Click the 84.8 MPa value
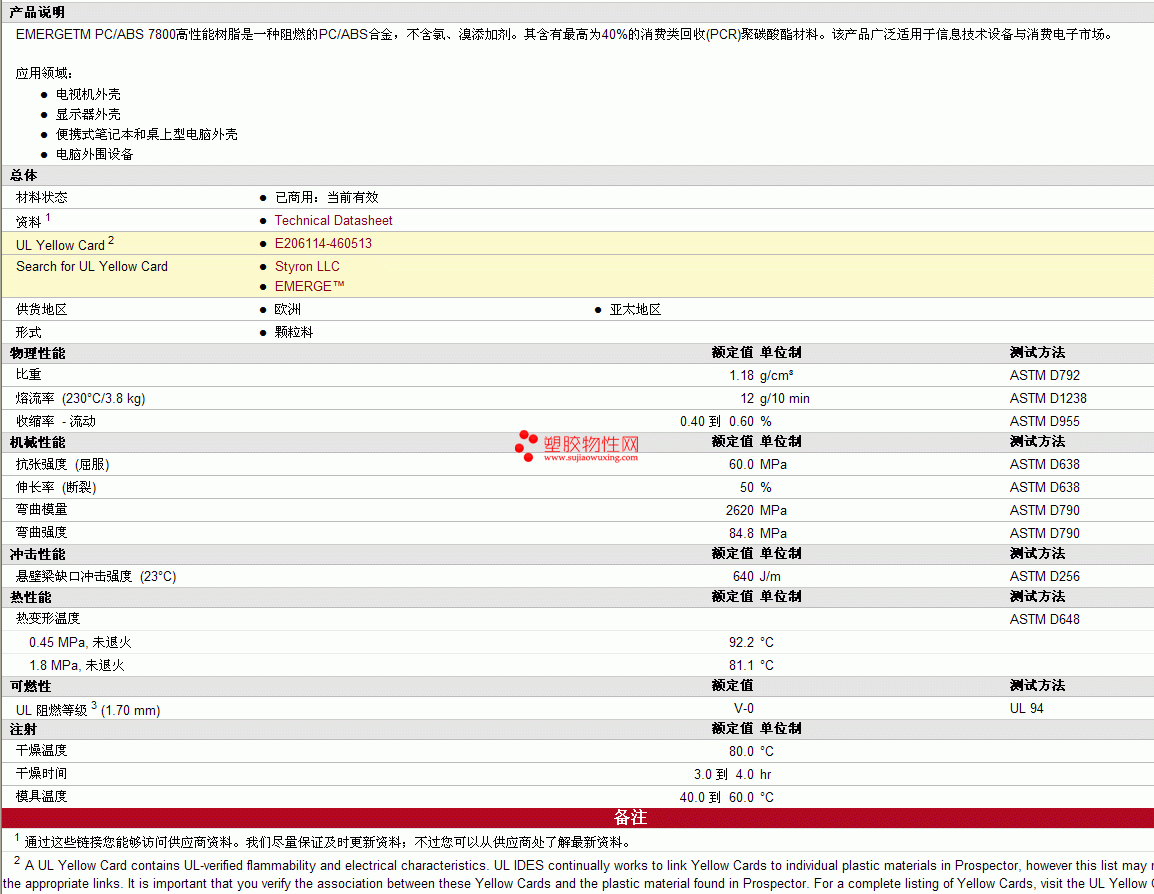The width and height of the screenshot is (1154, 894). pyautogui.click(x=758, y=533)
